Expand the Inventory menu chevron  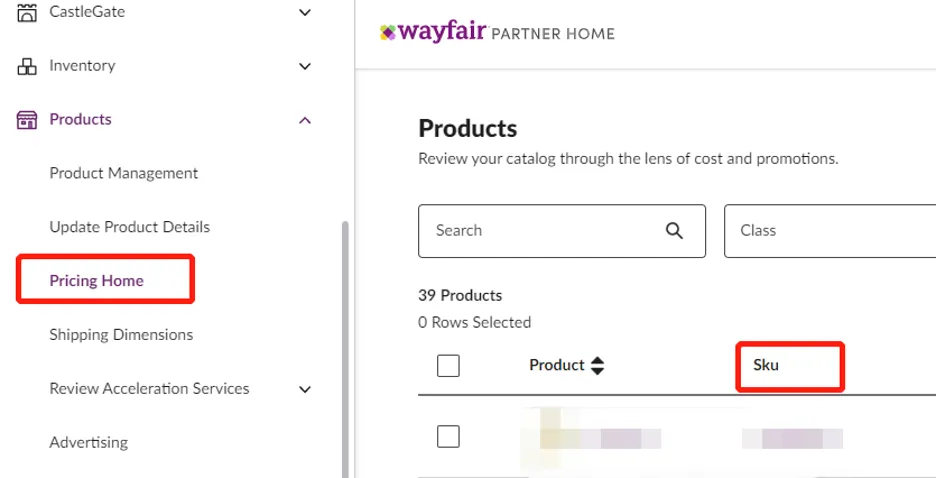point(305,66)
